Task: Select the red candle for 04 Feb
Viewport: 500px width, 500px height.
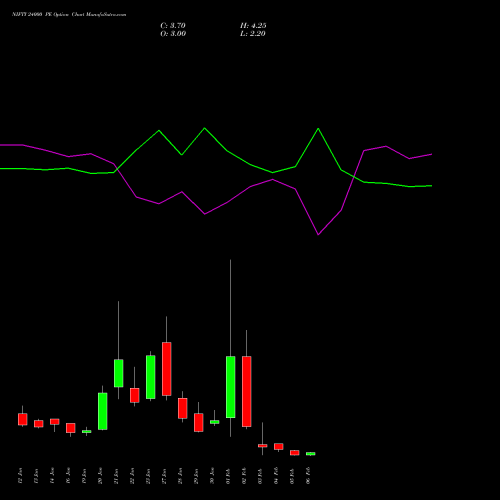Action: click(x=279, y=447)
